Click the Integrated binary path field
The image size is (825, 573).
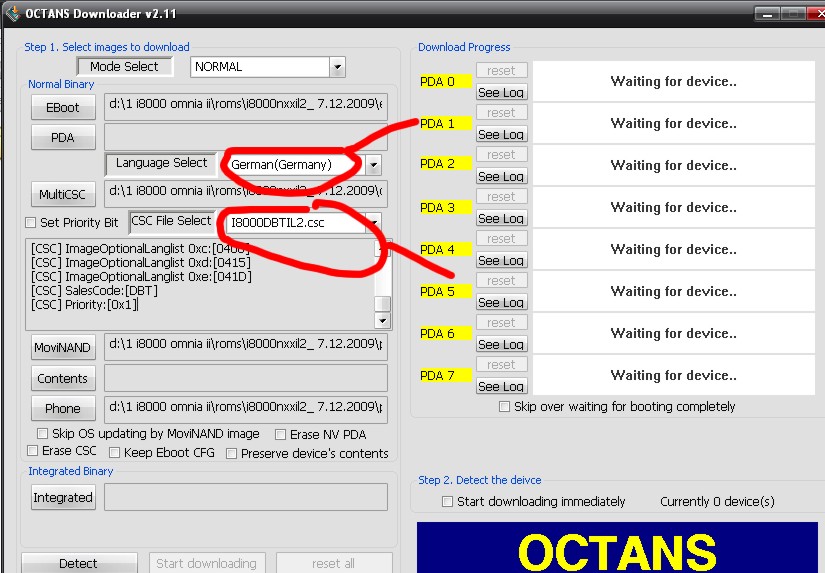246,497
